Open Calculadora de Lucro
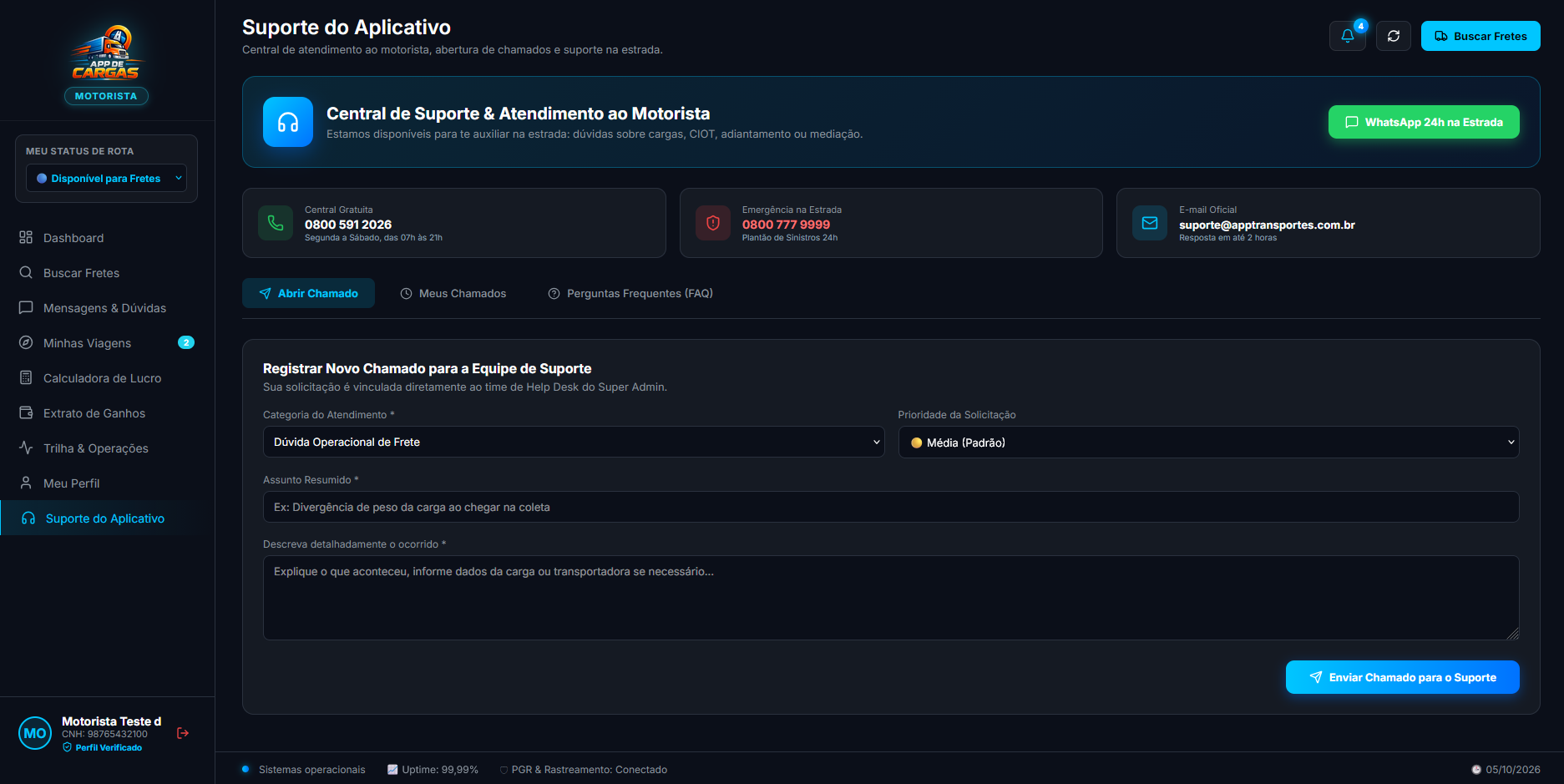1564x784 pixels. [107, 378]
